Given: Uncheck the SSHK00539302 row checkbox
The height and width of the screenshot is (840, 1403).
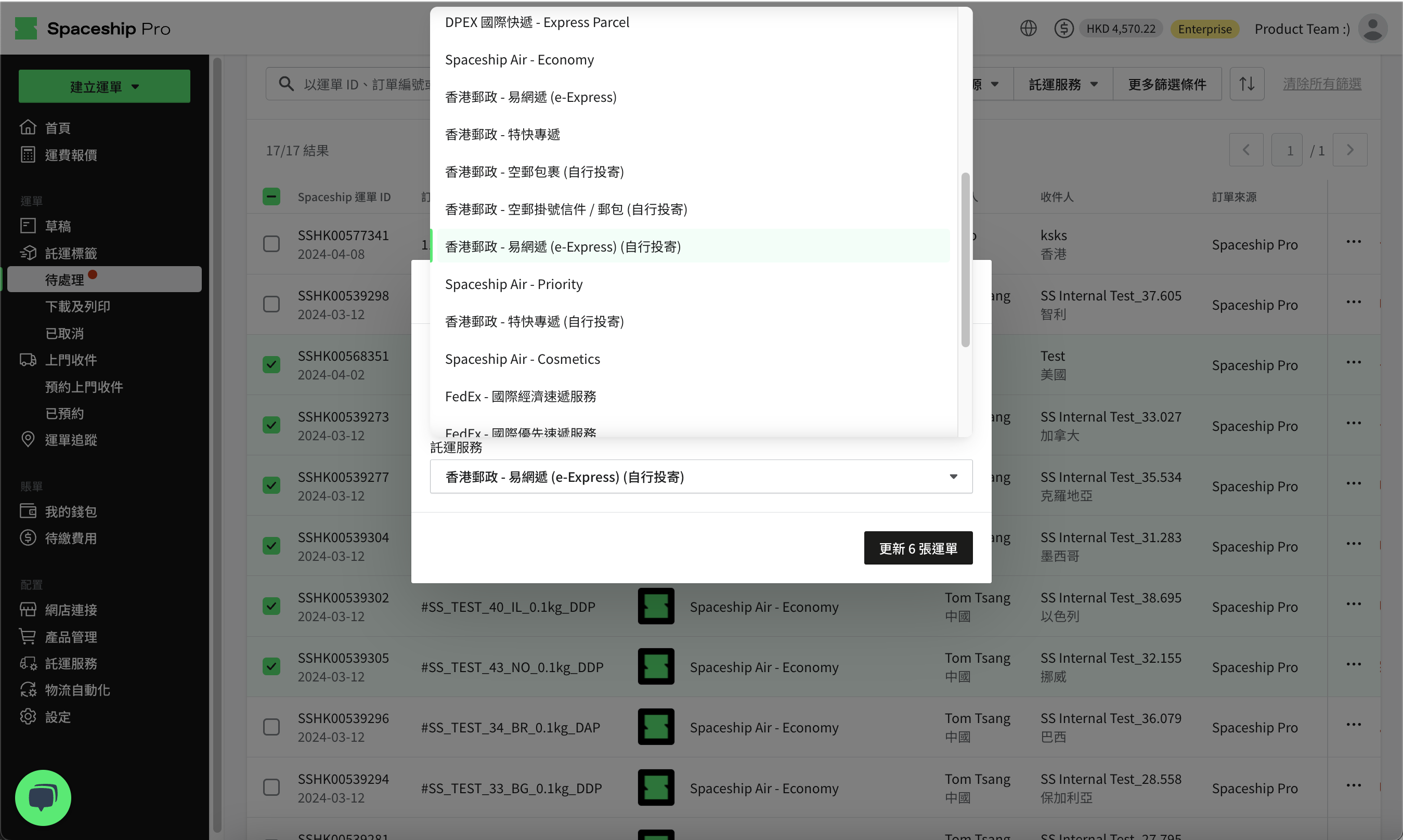Looking at the screenshot, I should pyautogui.click(x=271, y=606).
